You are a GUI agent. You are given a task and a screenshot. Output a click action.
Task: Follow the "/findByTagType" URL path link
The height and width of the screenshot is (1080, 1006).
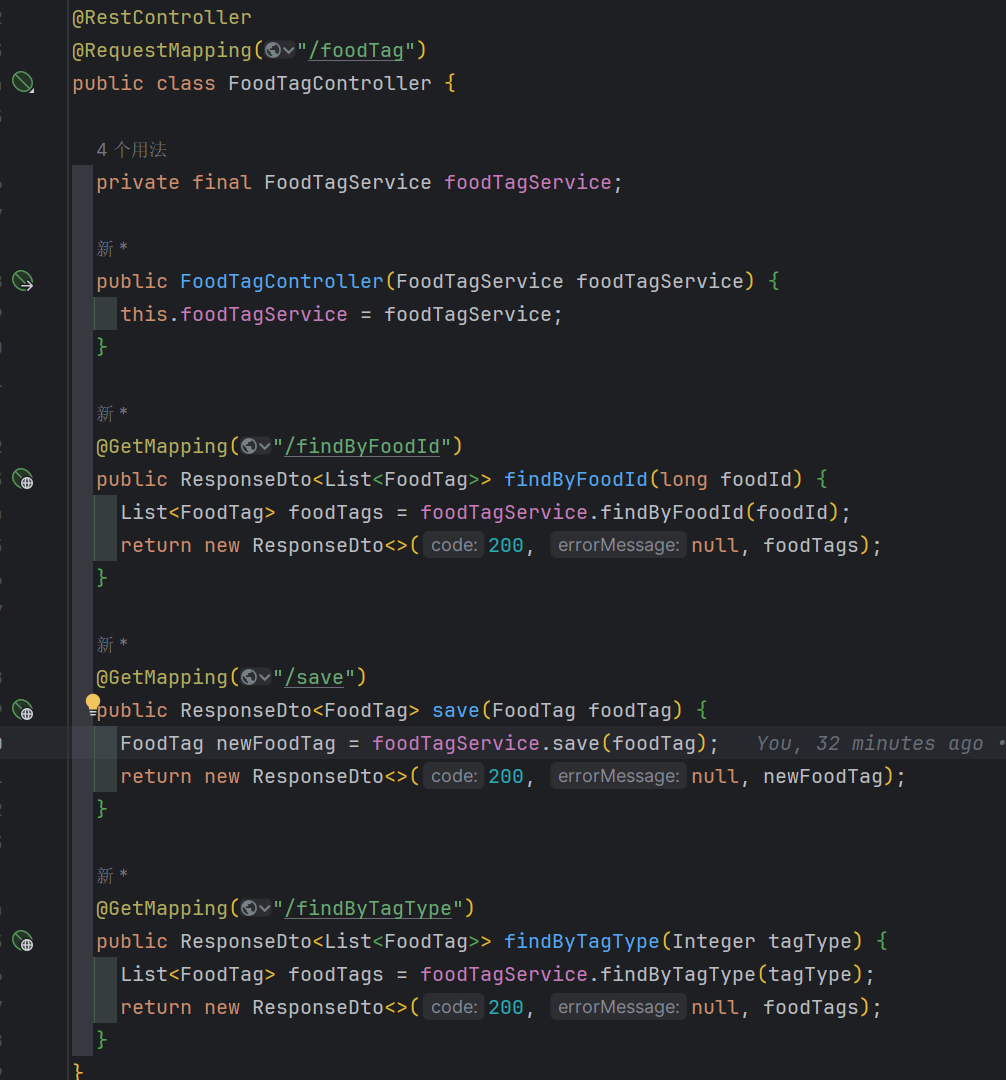point(368,908)
